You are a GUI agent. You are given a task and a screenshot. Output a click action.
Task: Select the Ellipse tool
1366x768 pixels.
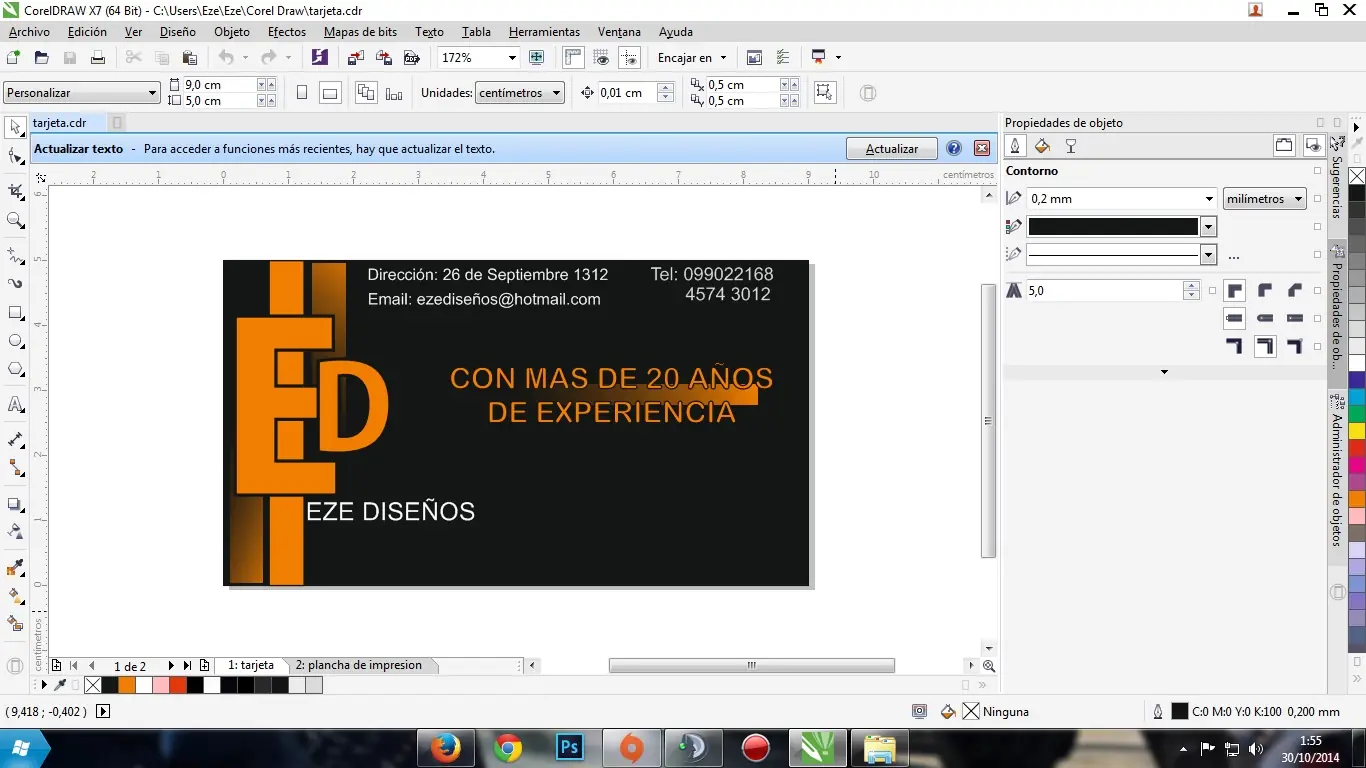click(x=15, y=341)
